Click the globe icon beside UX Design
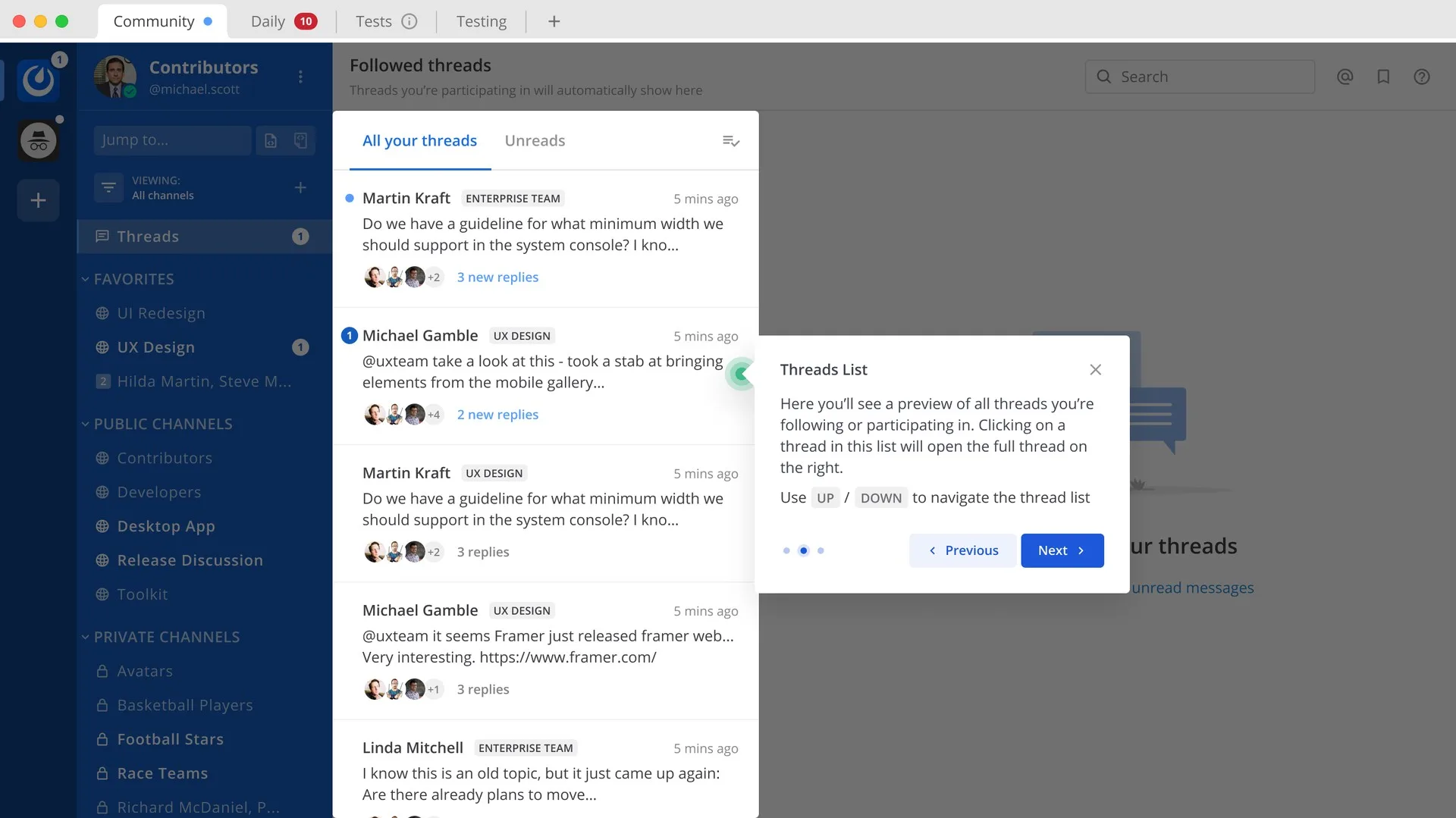The height and width of the screenshot is (818, 1456). 102,347
